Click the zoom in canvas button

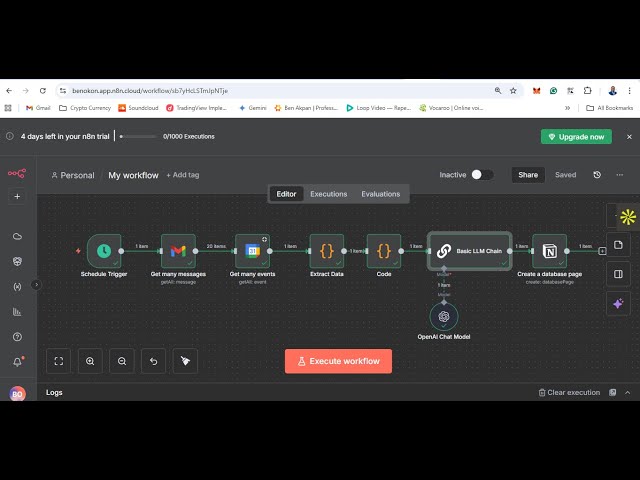(90, 361)
